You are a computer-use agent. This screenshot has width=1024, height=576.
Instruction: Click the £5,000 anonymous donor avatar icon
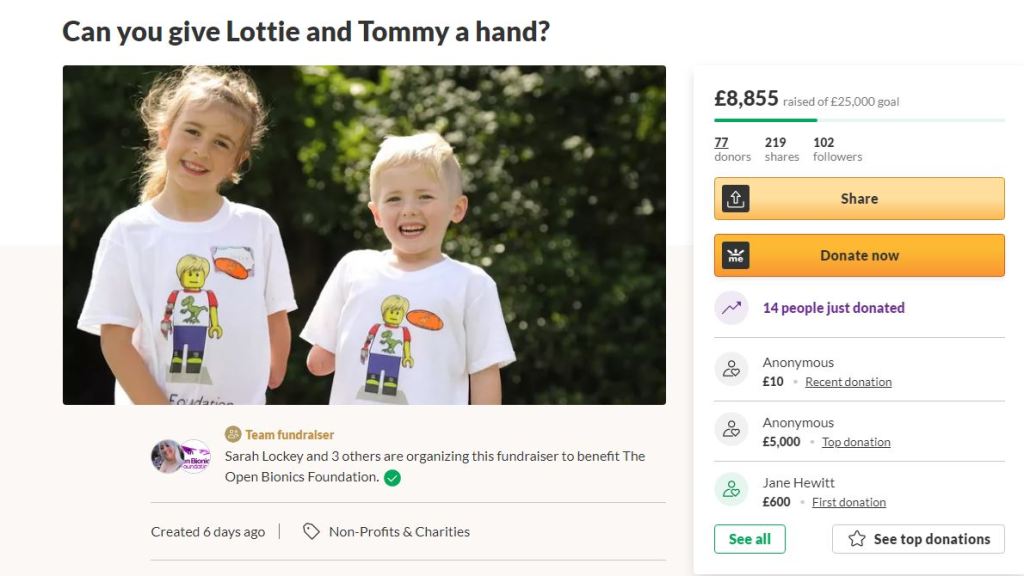[x=732, y=429]
